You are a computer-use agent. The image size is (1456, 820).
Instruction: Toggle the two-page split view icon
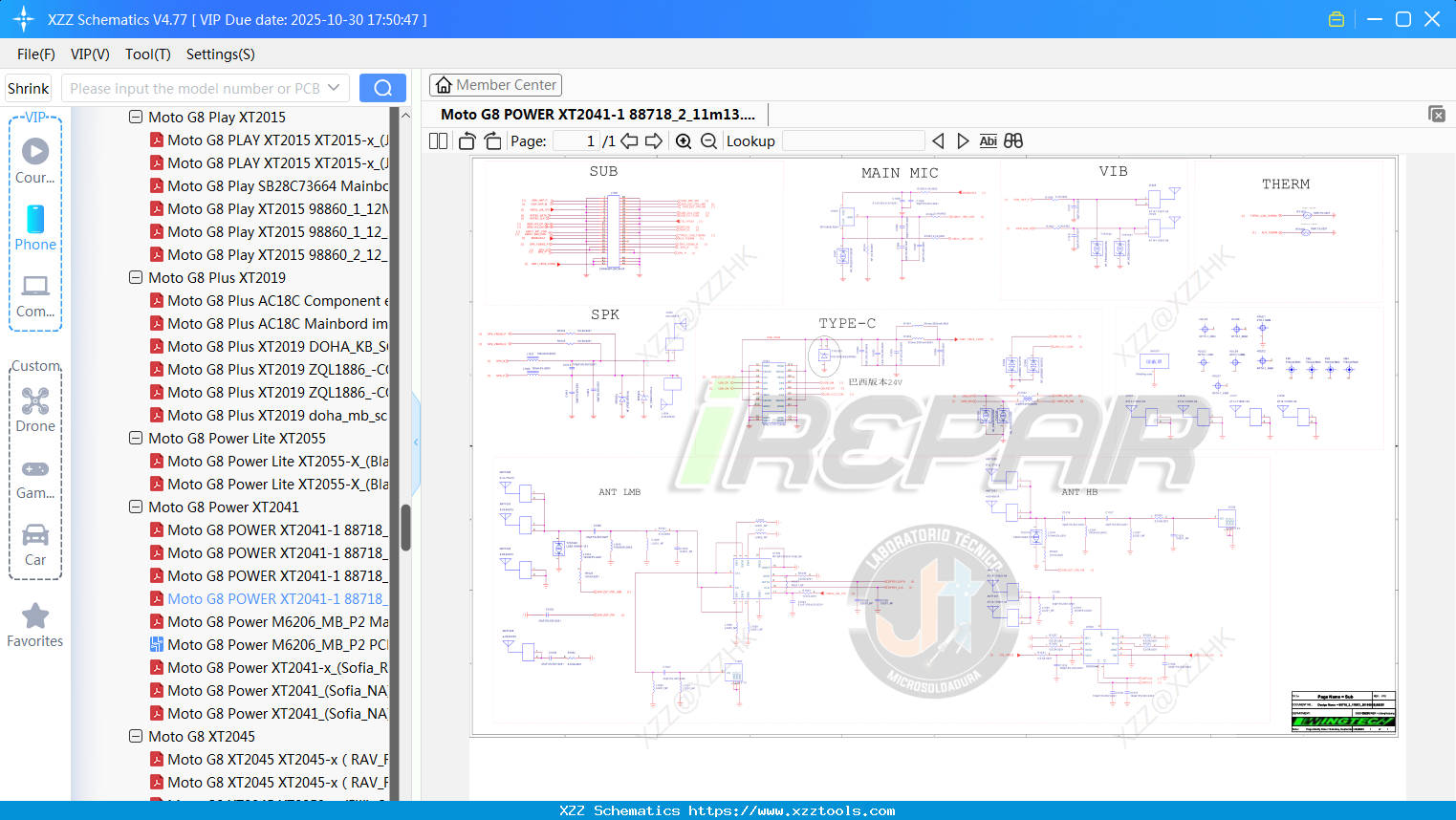(438, 141)
